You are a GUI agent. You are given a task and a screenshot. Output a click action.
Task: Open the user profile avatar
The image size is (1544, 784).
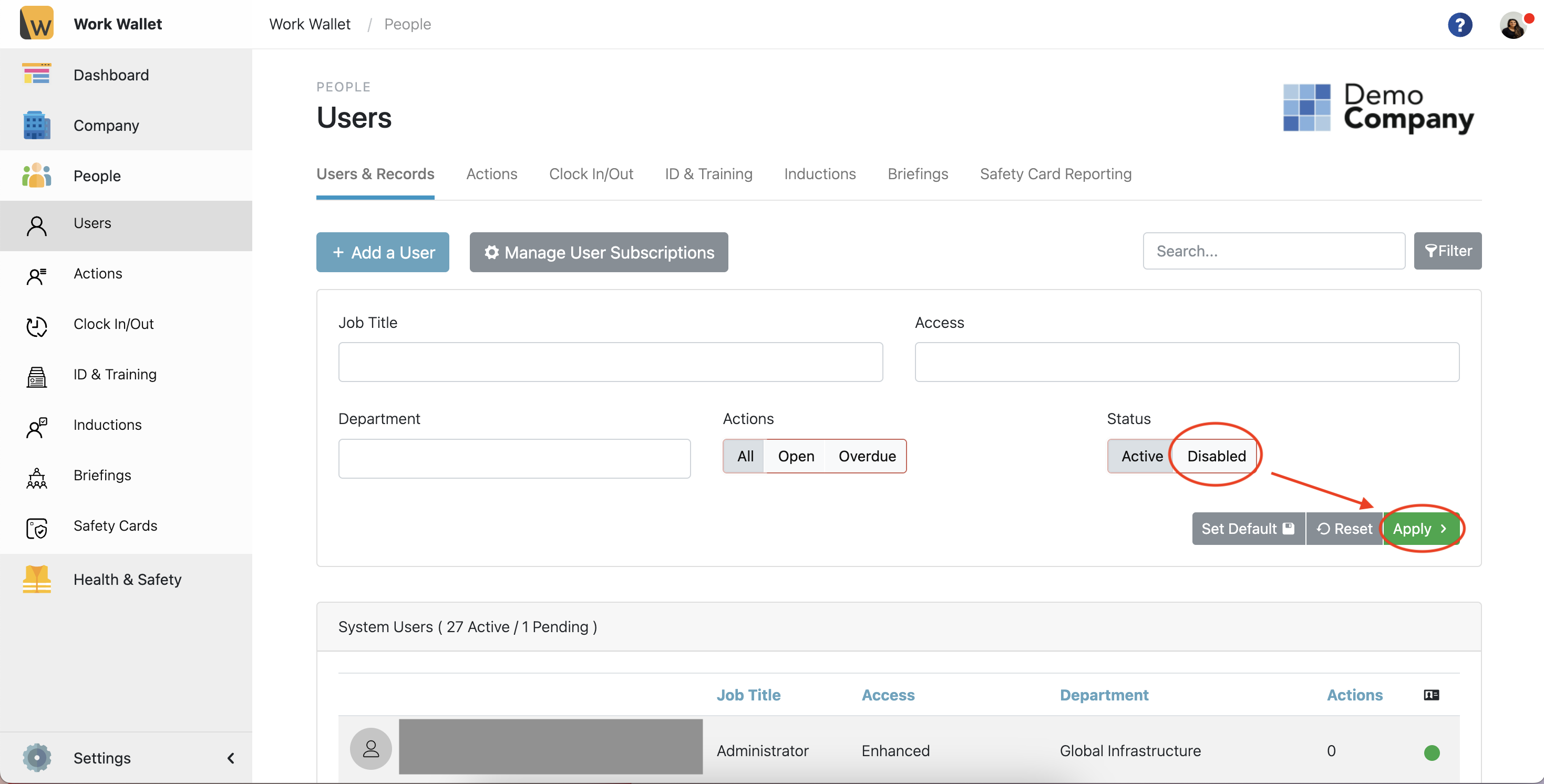tap(1513, 25)
